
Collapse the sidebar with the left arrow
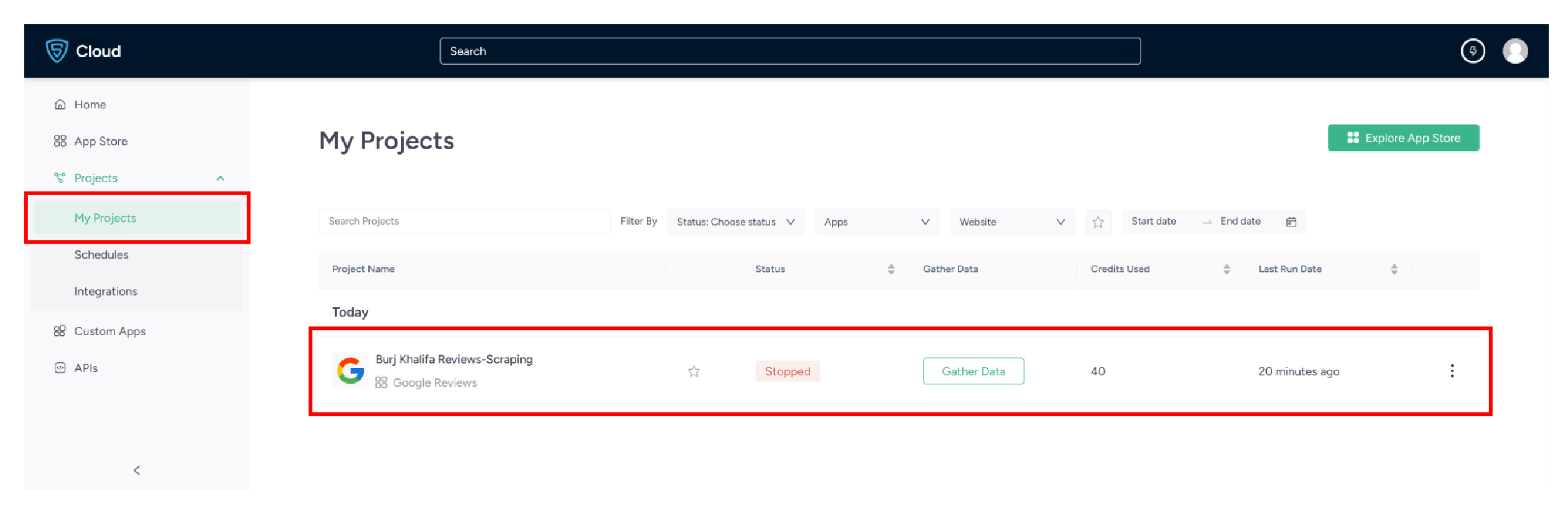coord(137,471)
